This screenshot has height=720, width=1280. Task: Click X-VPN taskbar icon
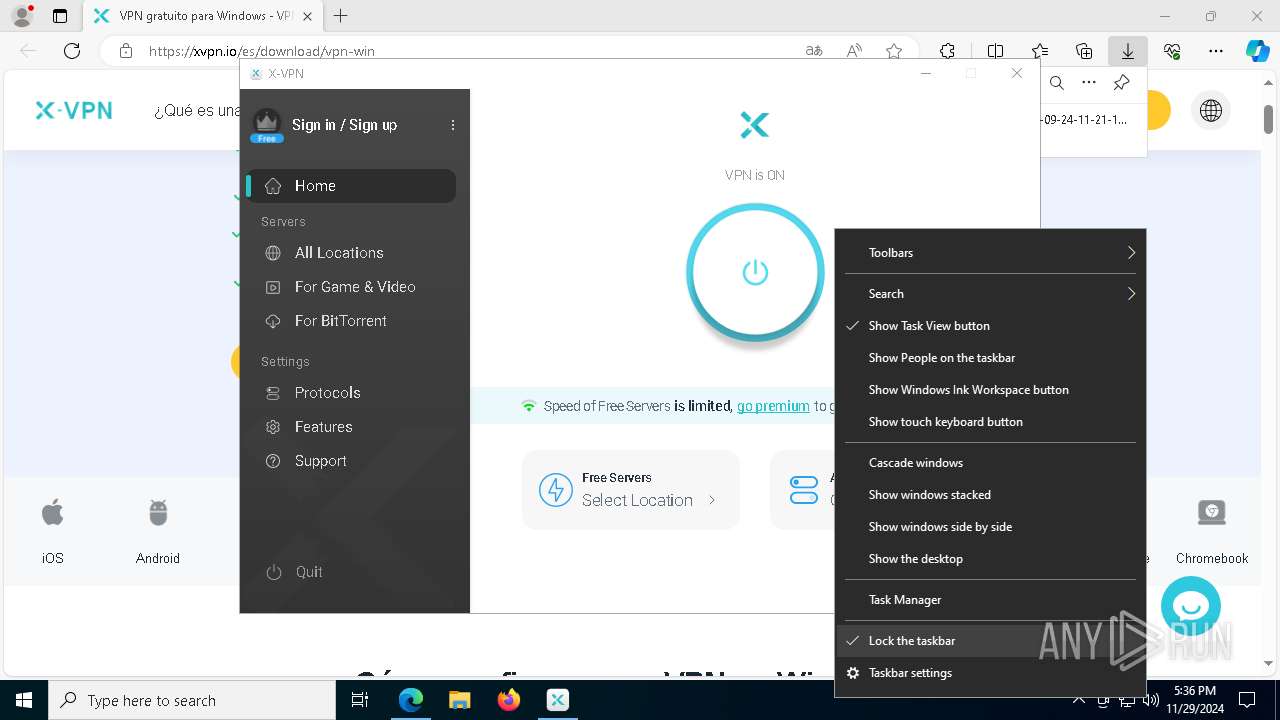558,700
